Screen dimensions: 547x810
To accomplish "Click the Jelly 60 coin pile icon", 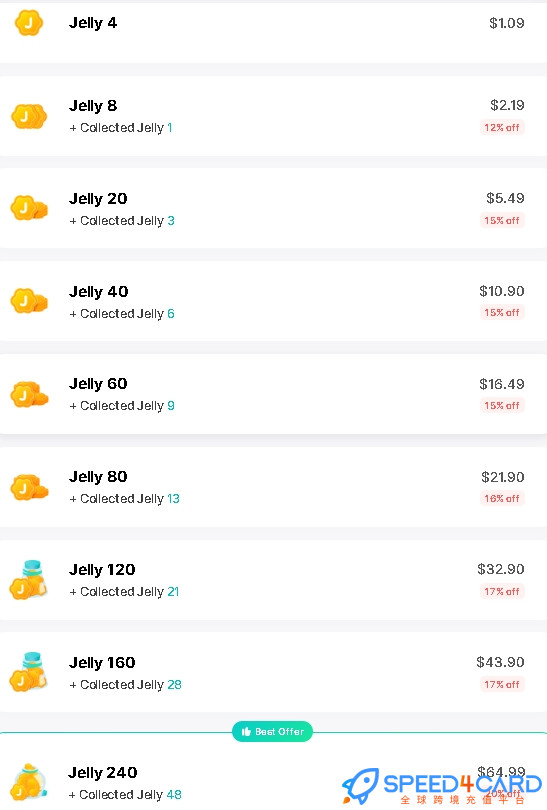I will pos(29,395).
